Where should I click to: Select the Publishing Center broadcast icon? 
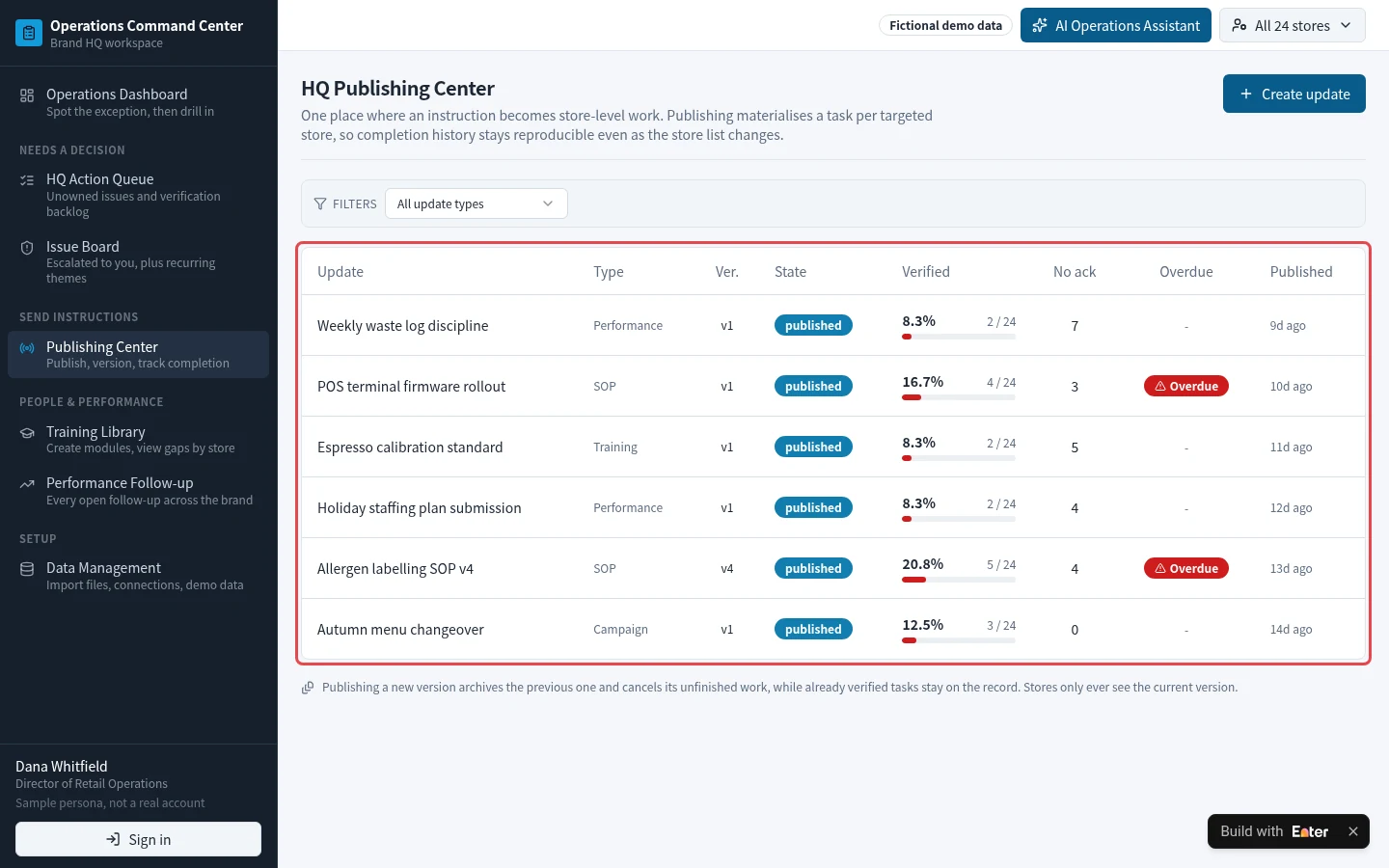[x=27, y=347]
